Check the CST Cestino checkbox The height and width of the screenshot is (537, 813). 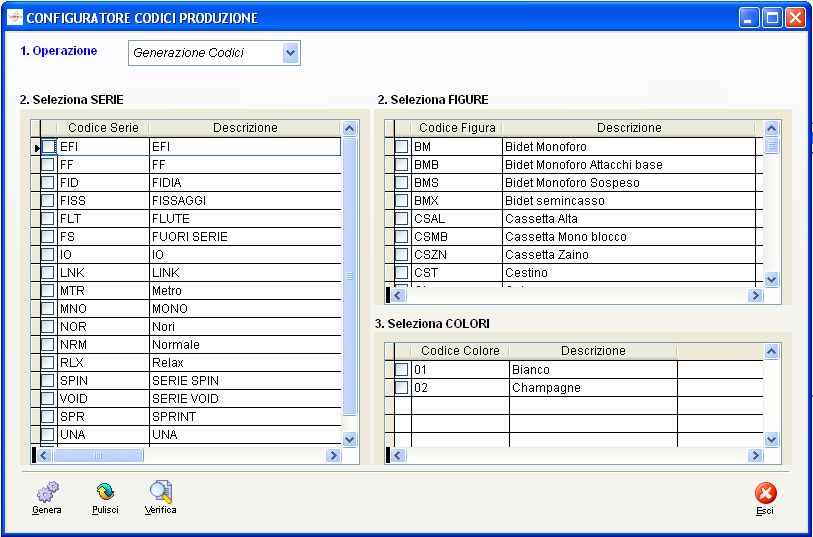click(x=402, y=273)
